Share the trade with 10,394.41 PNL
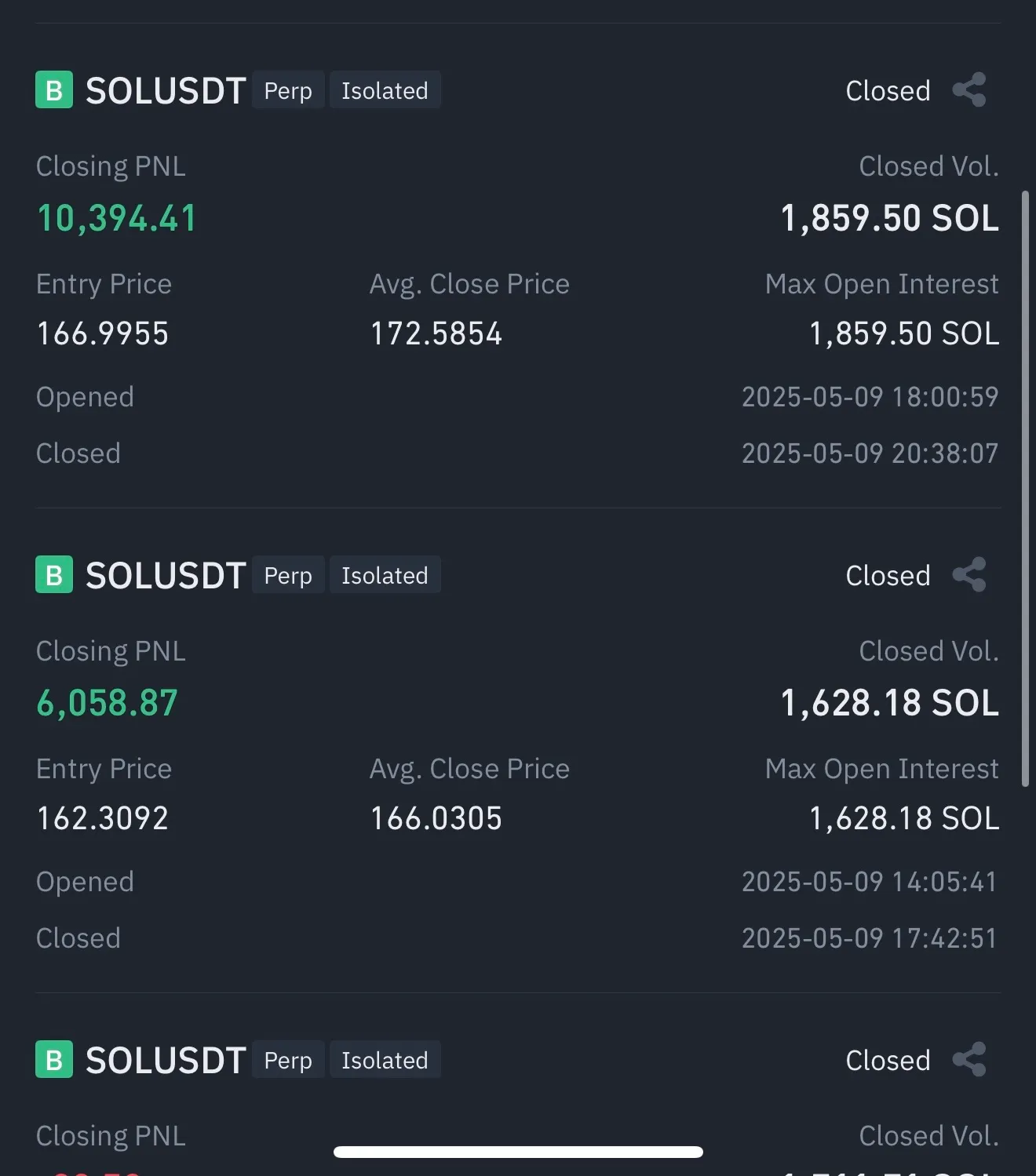The height and width of the screenshot is (1176, 1036). 969,90
